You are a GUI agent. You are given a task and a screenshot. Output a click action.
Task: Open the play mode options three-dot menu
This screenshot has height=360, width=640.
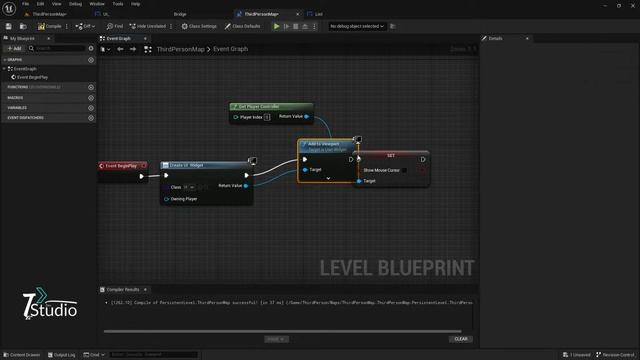[x=314, y=26]
